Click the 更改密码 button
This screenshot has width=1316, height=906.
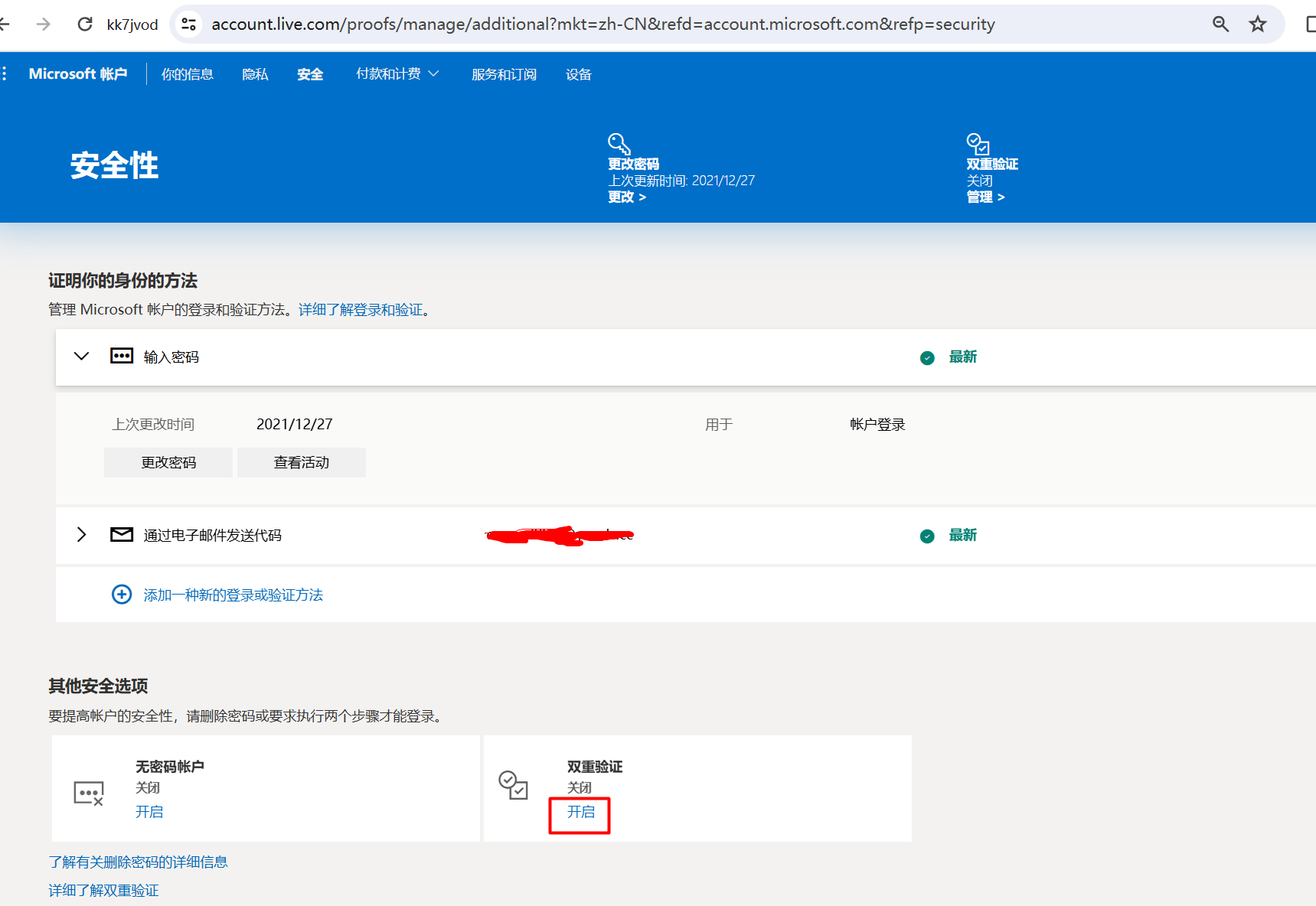click(x=168, y=463)
